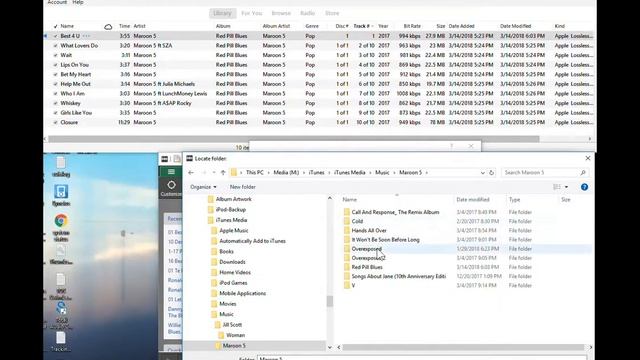Open the Help menu in iTunes
Viewport: 640px width, 360px height.
78,2
